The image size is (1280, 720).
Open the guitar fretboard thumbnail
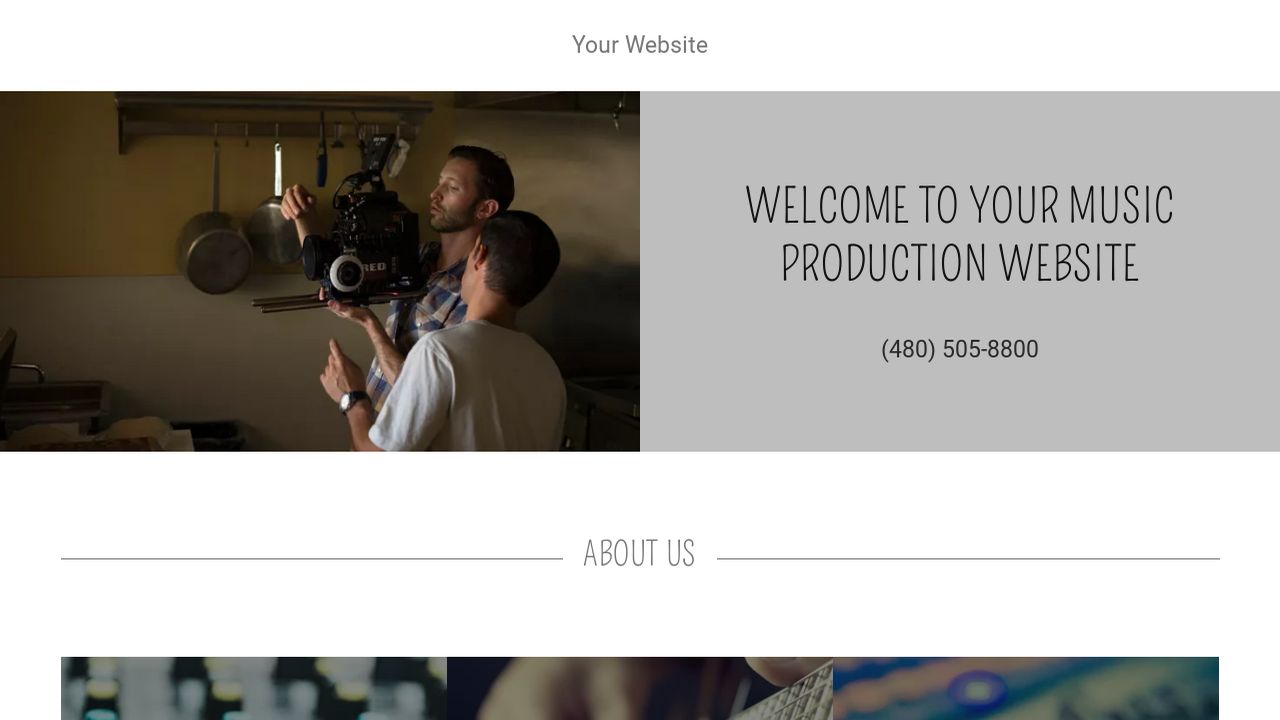640,688
